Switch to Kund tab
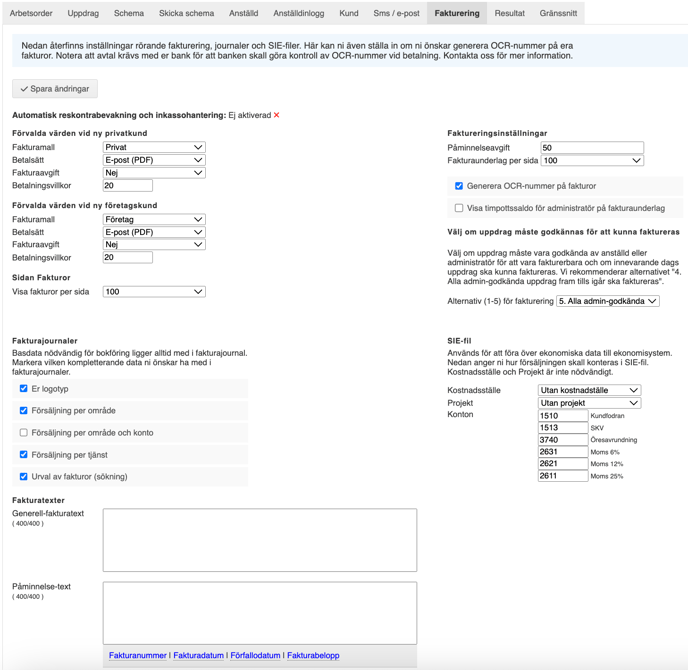Viewport: 688px width, 670px height. point(349,13)
